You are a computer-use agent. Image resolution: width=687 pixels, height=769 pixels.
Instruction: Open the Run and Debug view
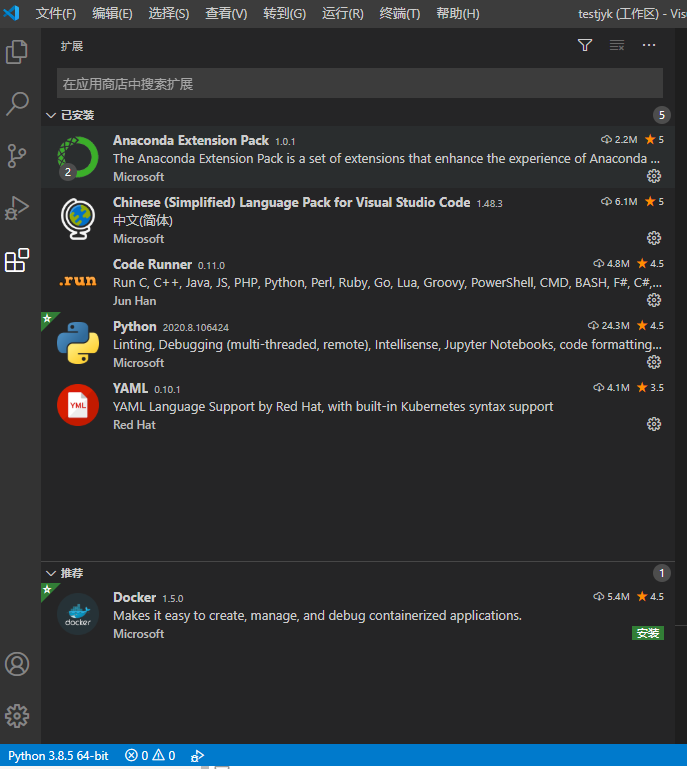tap(17, 208)
